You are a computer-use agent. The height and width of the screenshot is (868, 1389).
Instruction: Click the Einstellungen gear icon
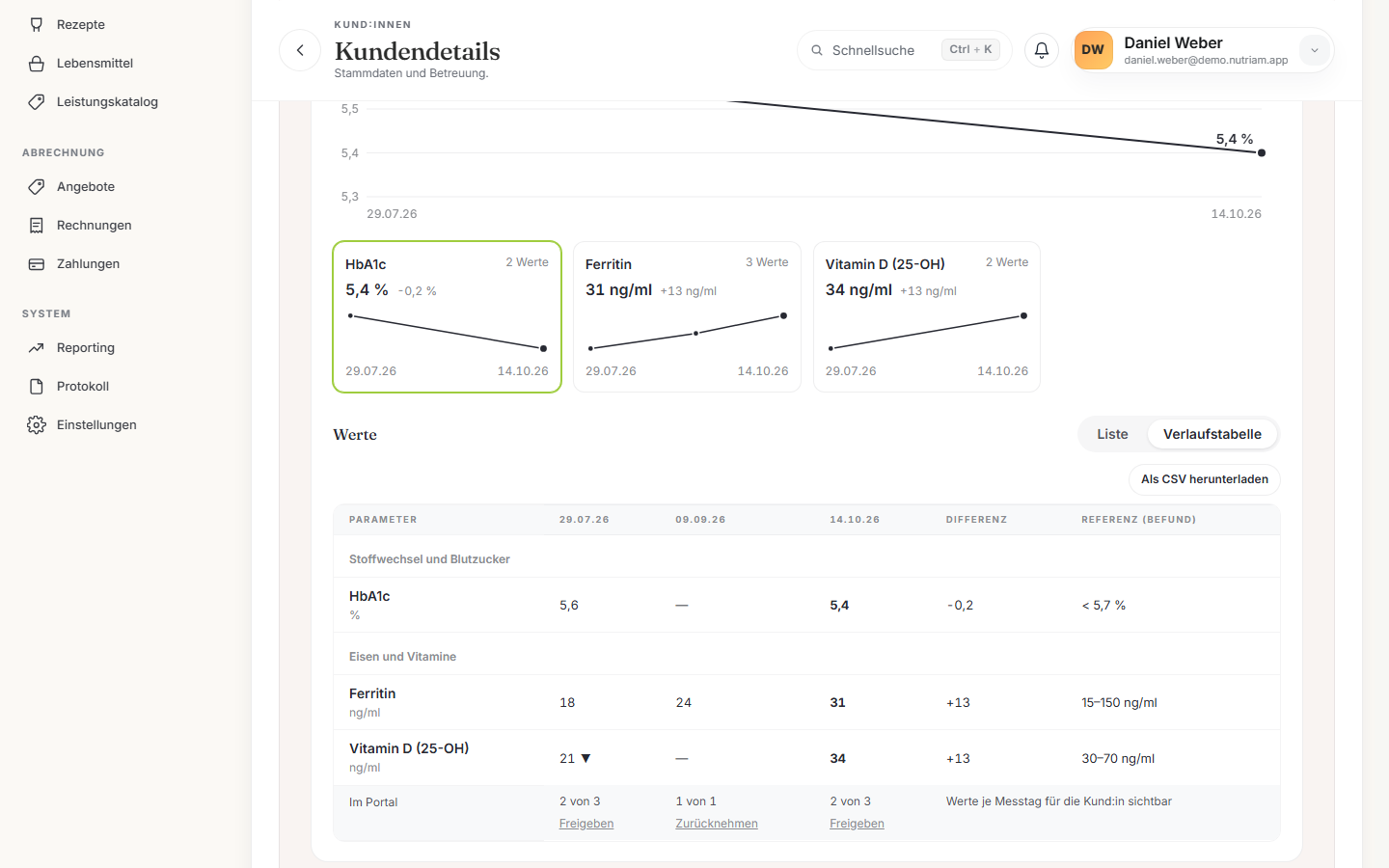37,425
